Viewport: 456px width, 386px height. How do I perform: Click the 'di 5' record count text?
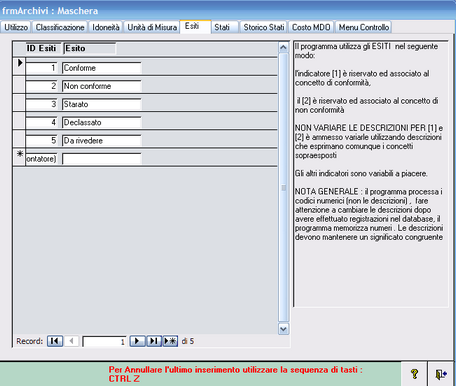tap(188, 341)
